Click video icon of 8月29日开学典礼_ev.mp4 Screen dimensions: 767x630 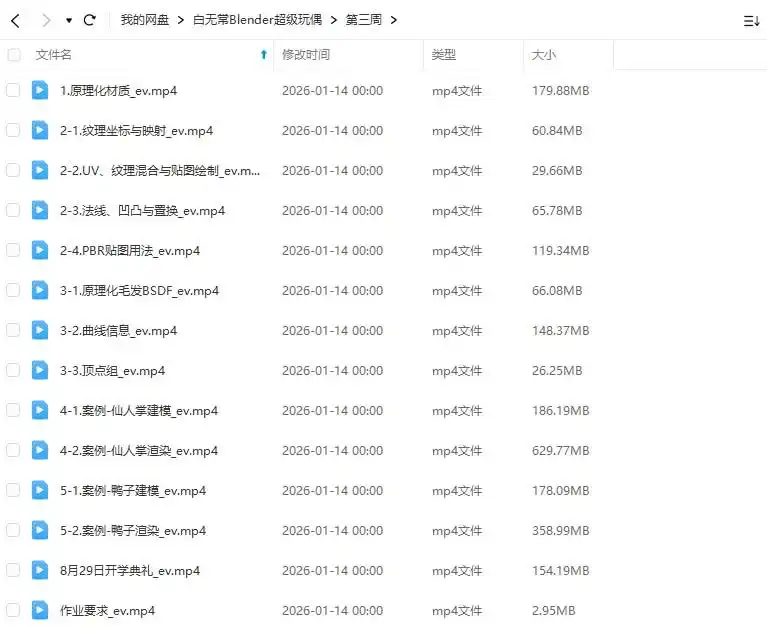tap(40, 570)
